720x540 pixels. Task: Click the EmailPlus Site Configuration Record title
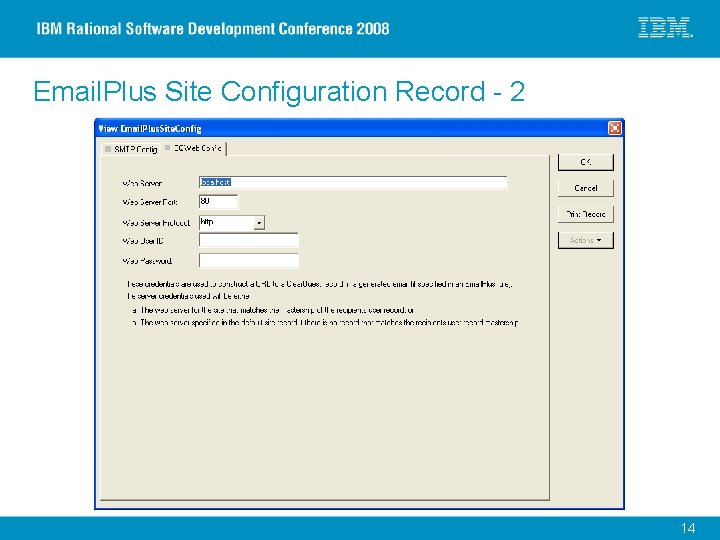[x=279, y=91]
